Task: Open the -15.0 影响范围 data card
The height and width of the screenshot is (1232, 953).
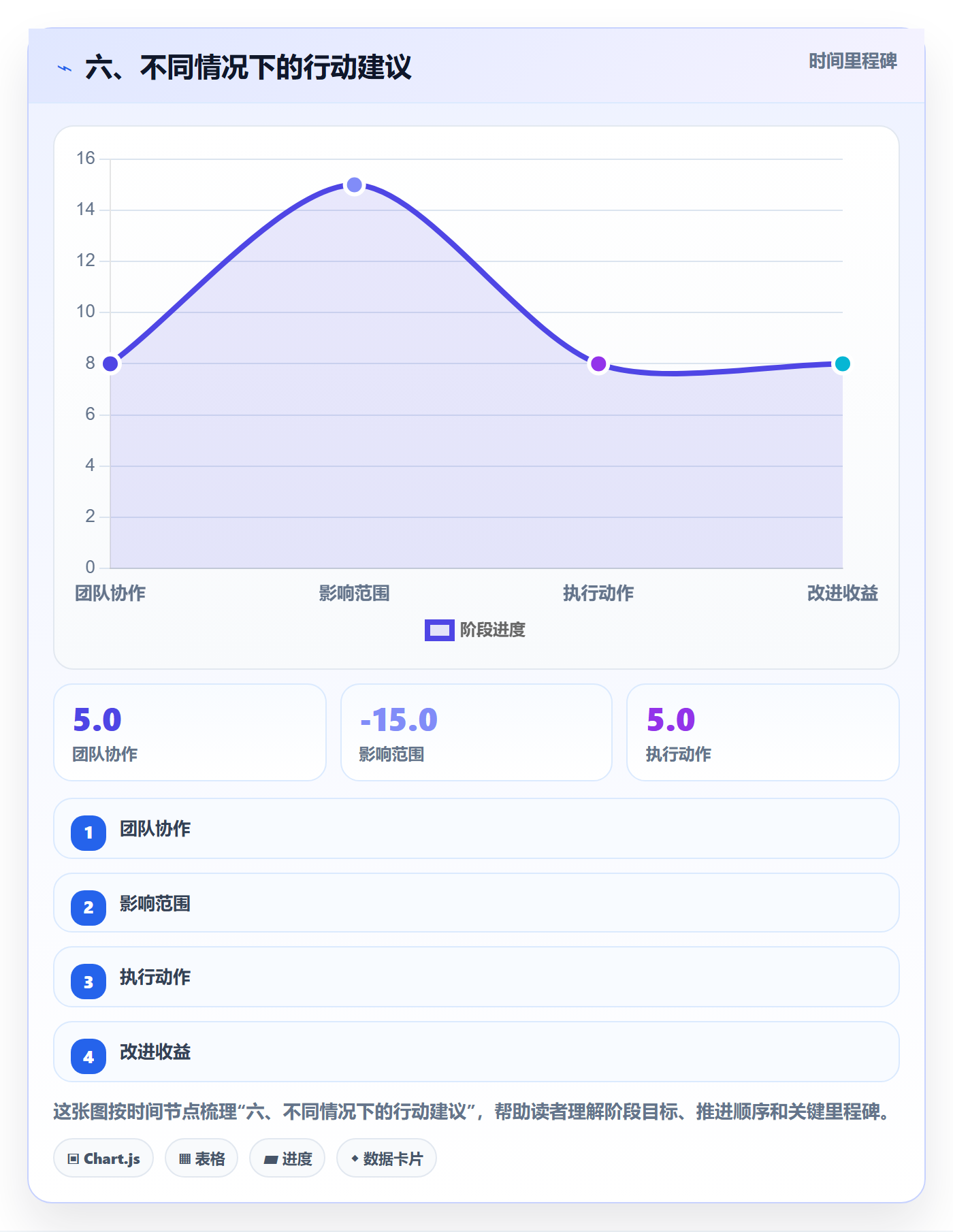Action: point(476,732)
